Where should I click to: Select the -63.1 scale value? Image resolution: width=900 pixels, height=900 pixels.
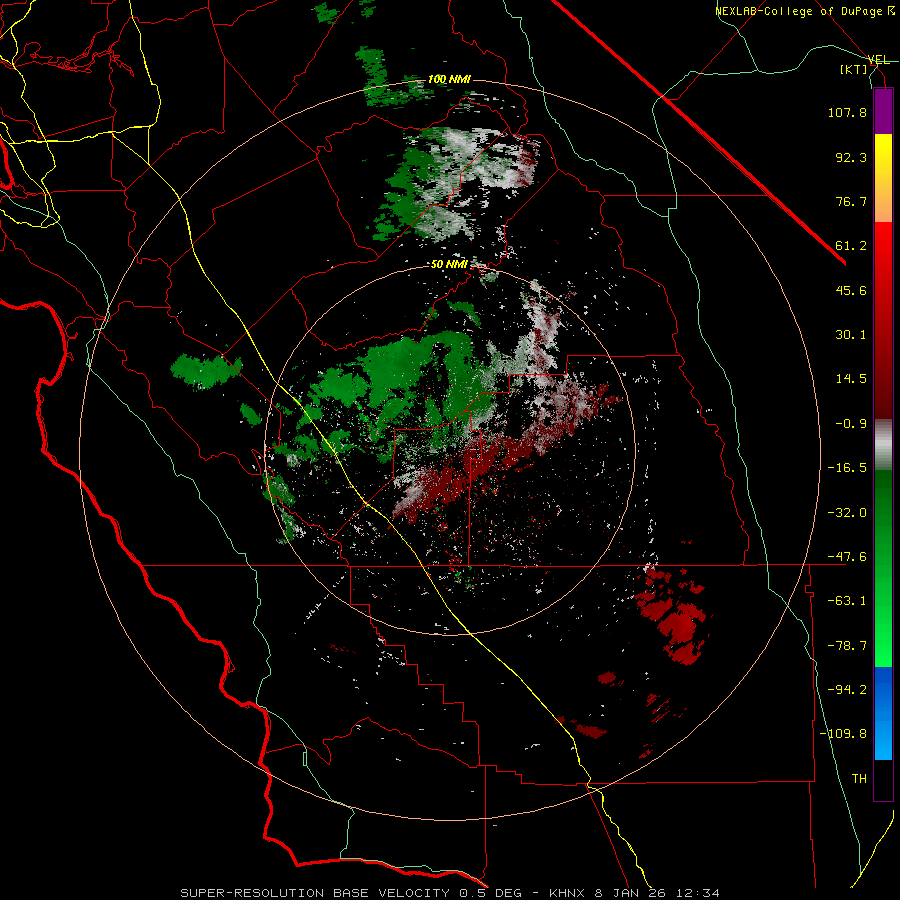847,601
